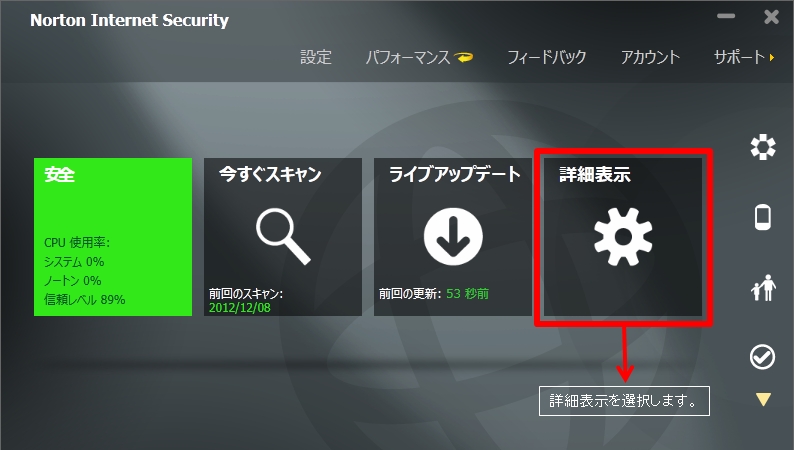Open the フィードバック link

[547, 57]
